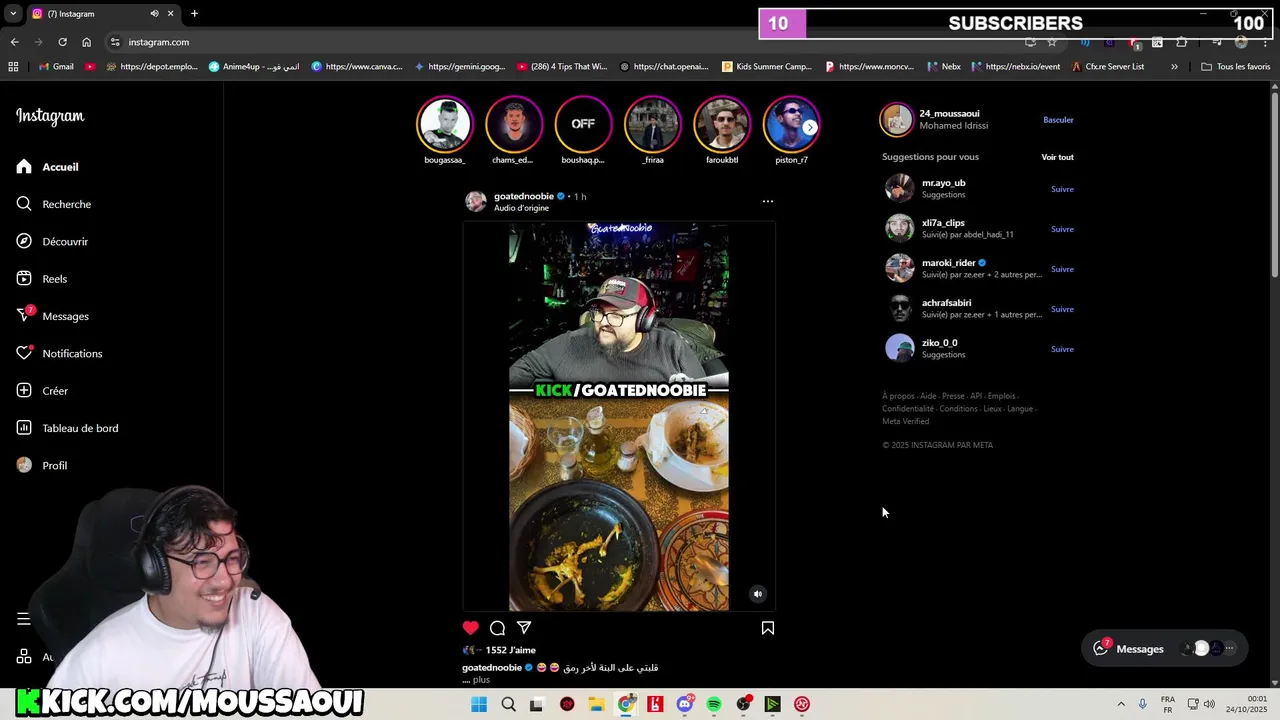Follow ziko_0_0

(1062, 349)
